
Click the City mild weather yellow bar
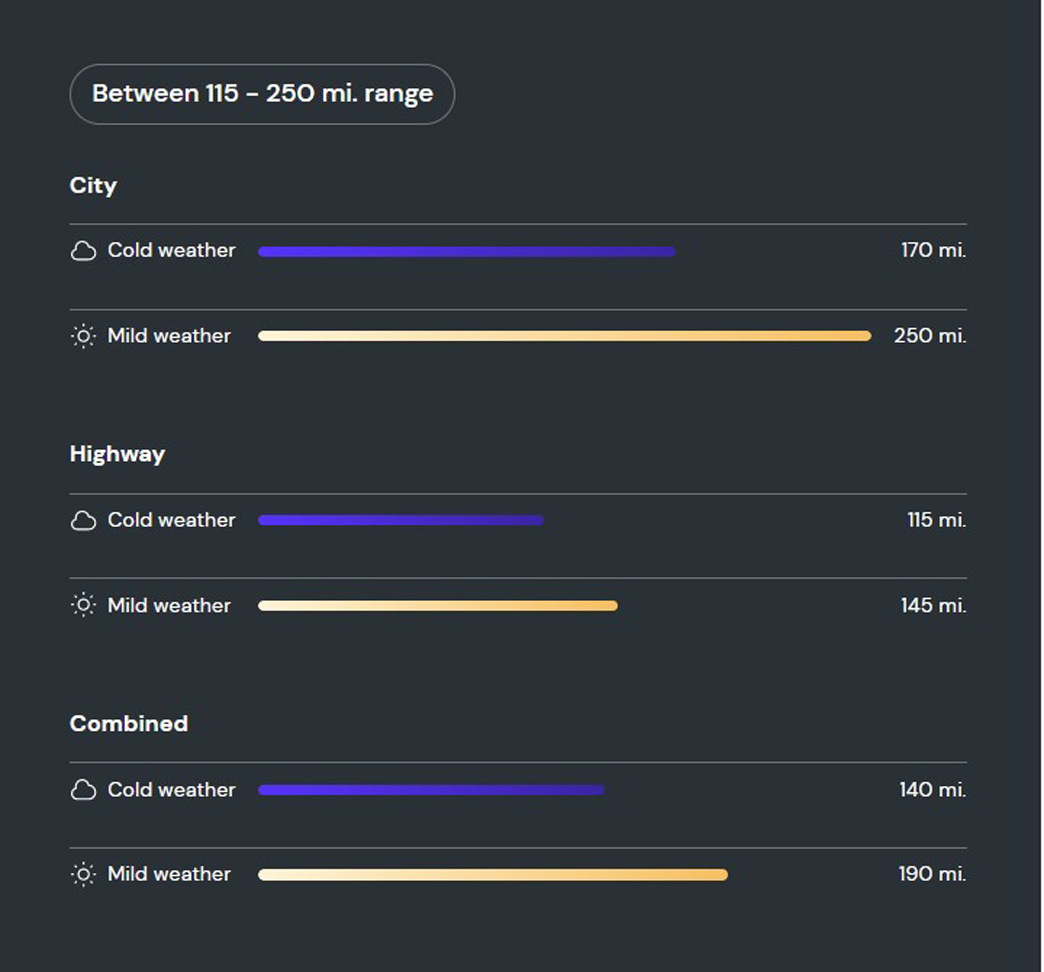point(564,336)
